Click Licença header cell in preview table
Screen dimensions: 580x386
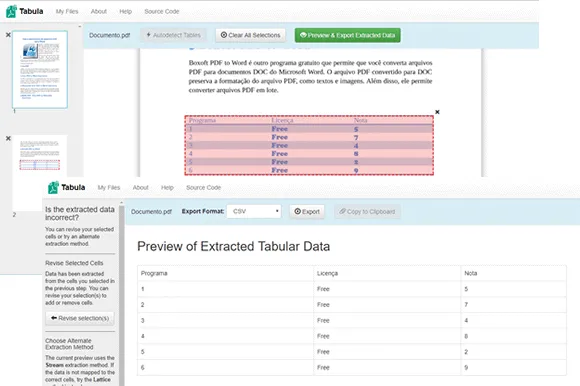[387, 273]
